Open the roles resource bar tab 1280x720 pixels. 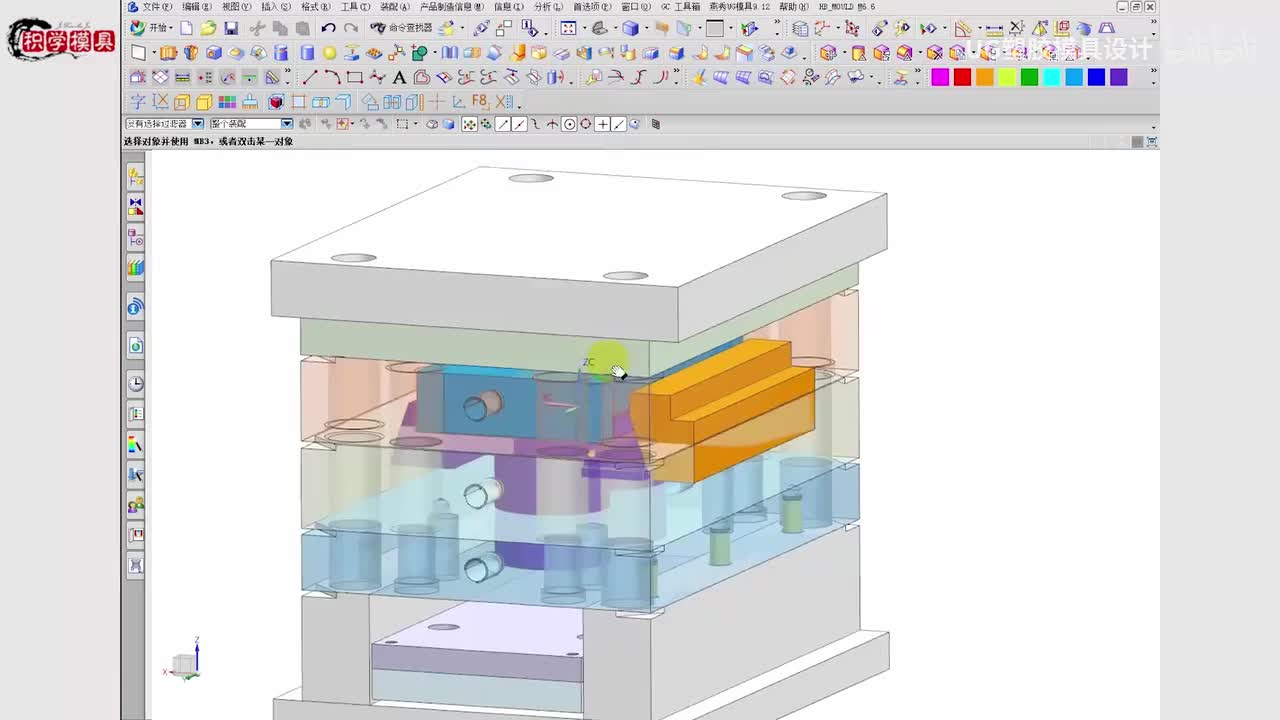click(x=136, y=505)
